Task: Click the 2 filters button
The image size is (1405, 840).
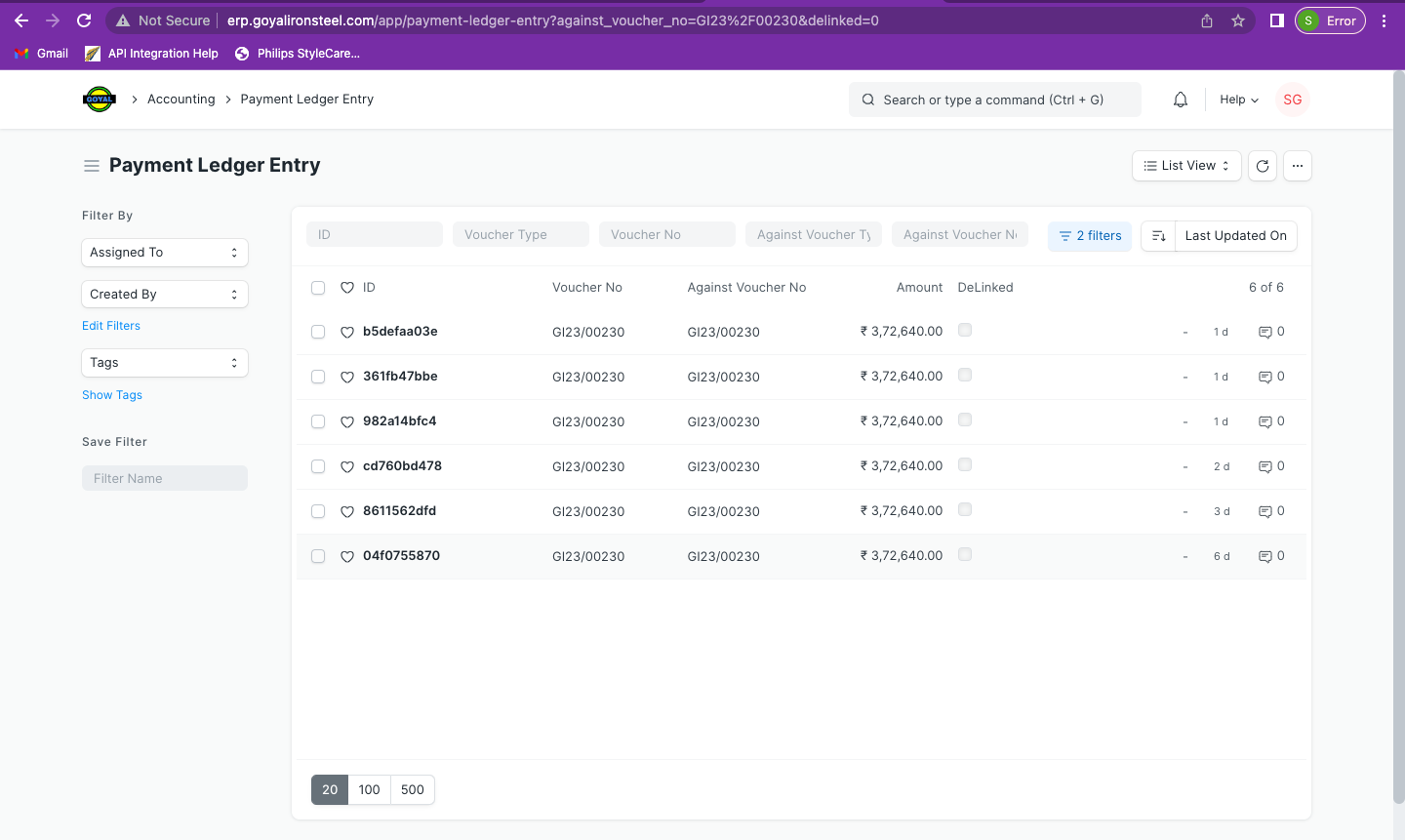Action: pos(1090,235)
